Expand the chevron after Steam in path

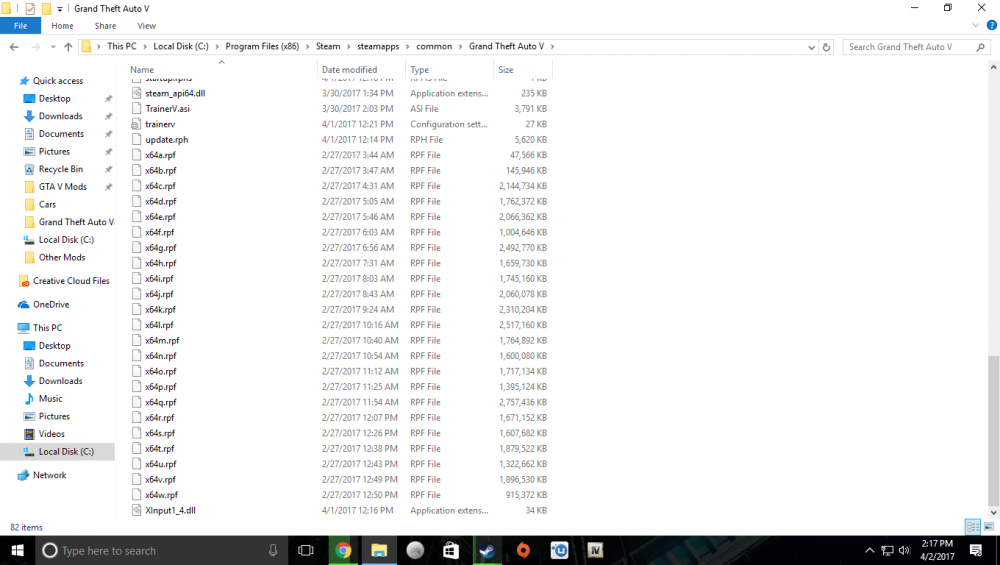click(x=349, y=47)
